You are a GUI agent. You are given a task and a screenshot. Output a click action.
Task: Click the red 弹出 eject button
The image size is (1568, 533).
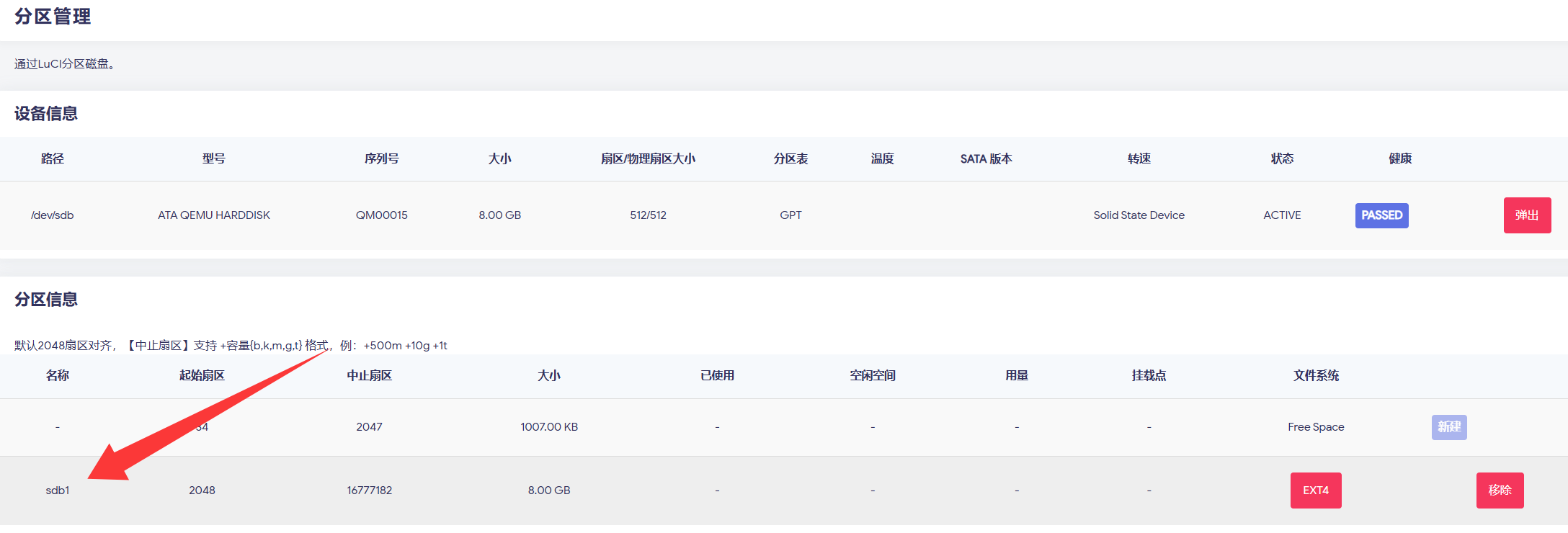click(x=1526, y=215)
